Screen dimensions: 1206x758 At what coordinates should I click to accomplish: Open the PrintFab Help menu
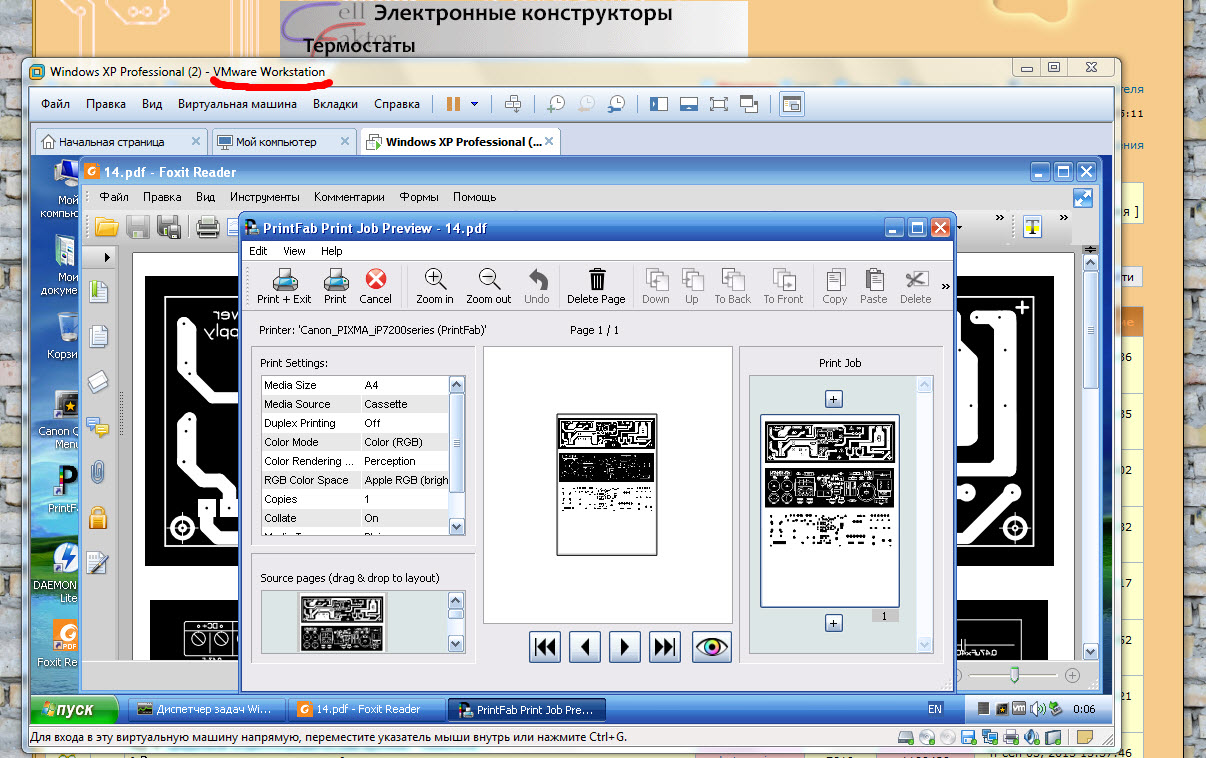pos(331,251)
